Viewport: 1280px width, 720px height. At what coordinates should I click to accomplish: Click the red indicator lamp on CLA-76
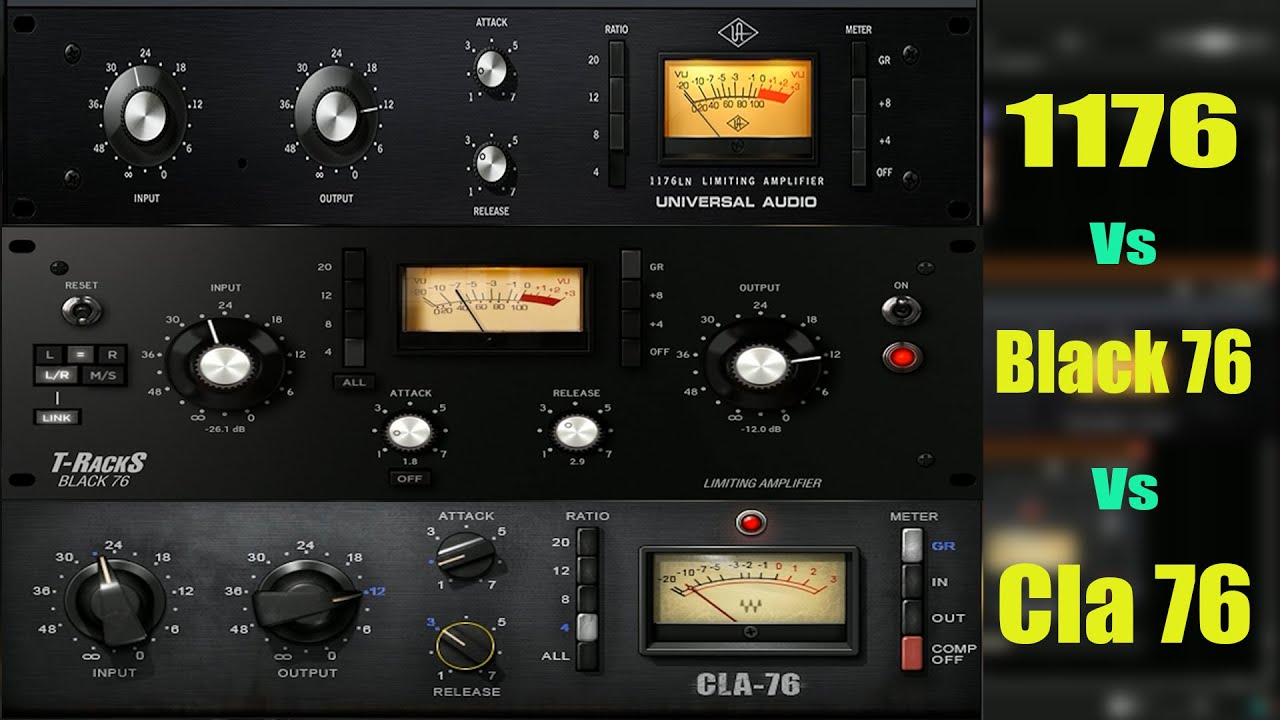749,522
